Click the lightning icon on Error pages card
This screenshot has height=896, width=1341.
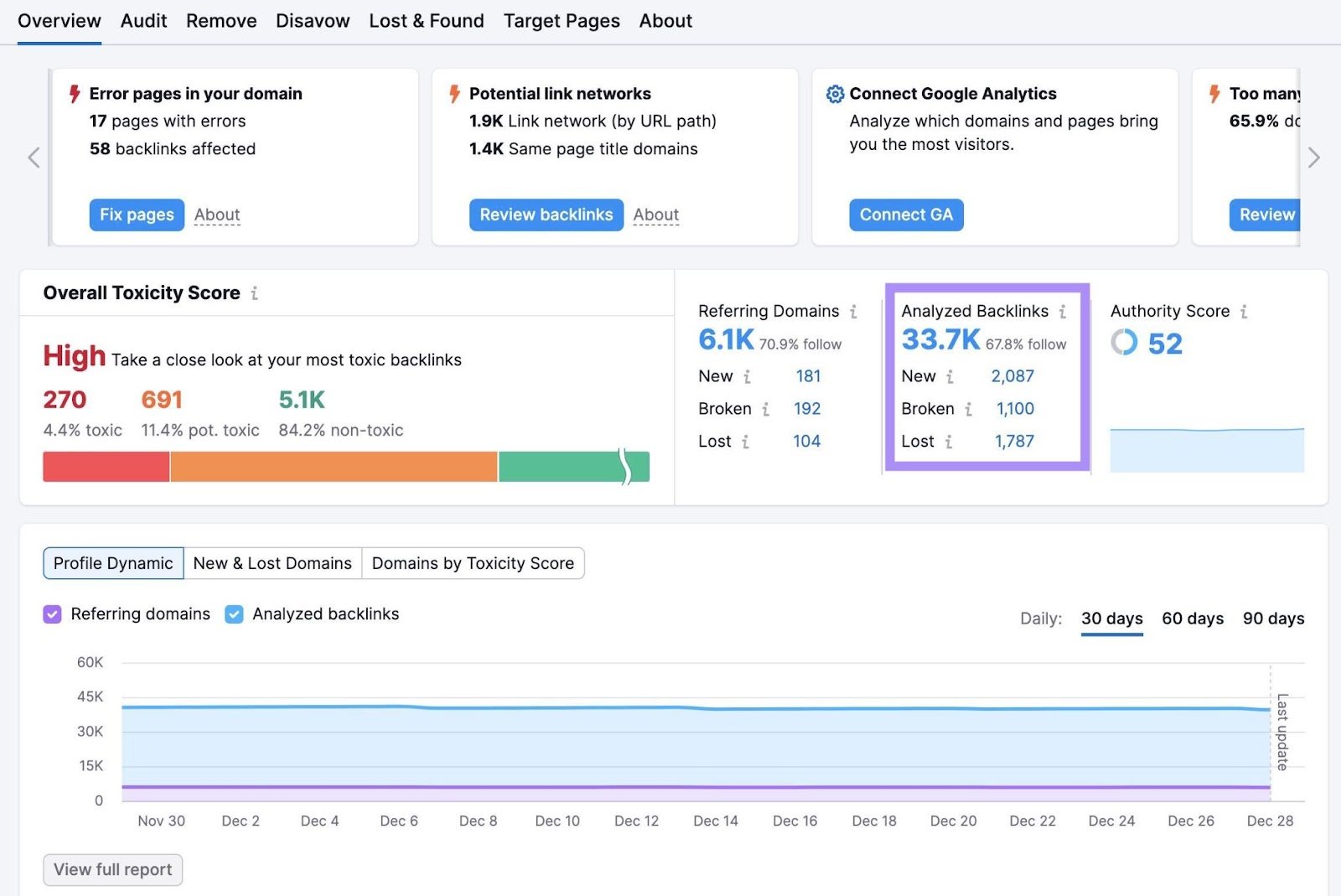point(75,94)
